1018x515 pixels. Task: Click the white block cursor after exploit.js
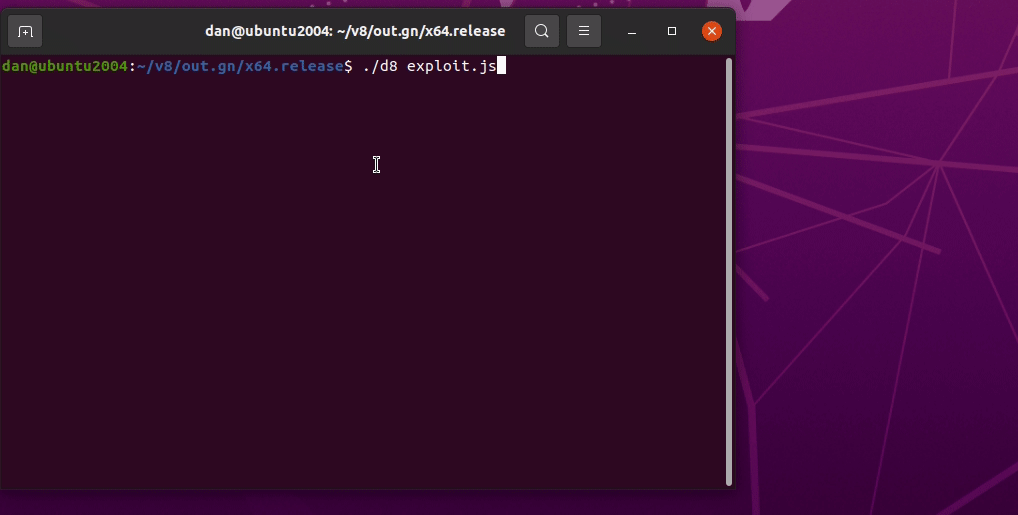(x=502, y=66)
